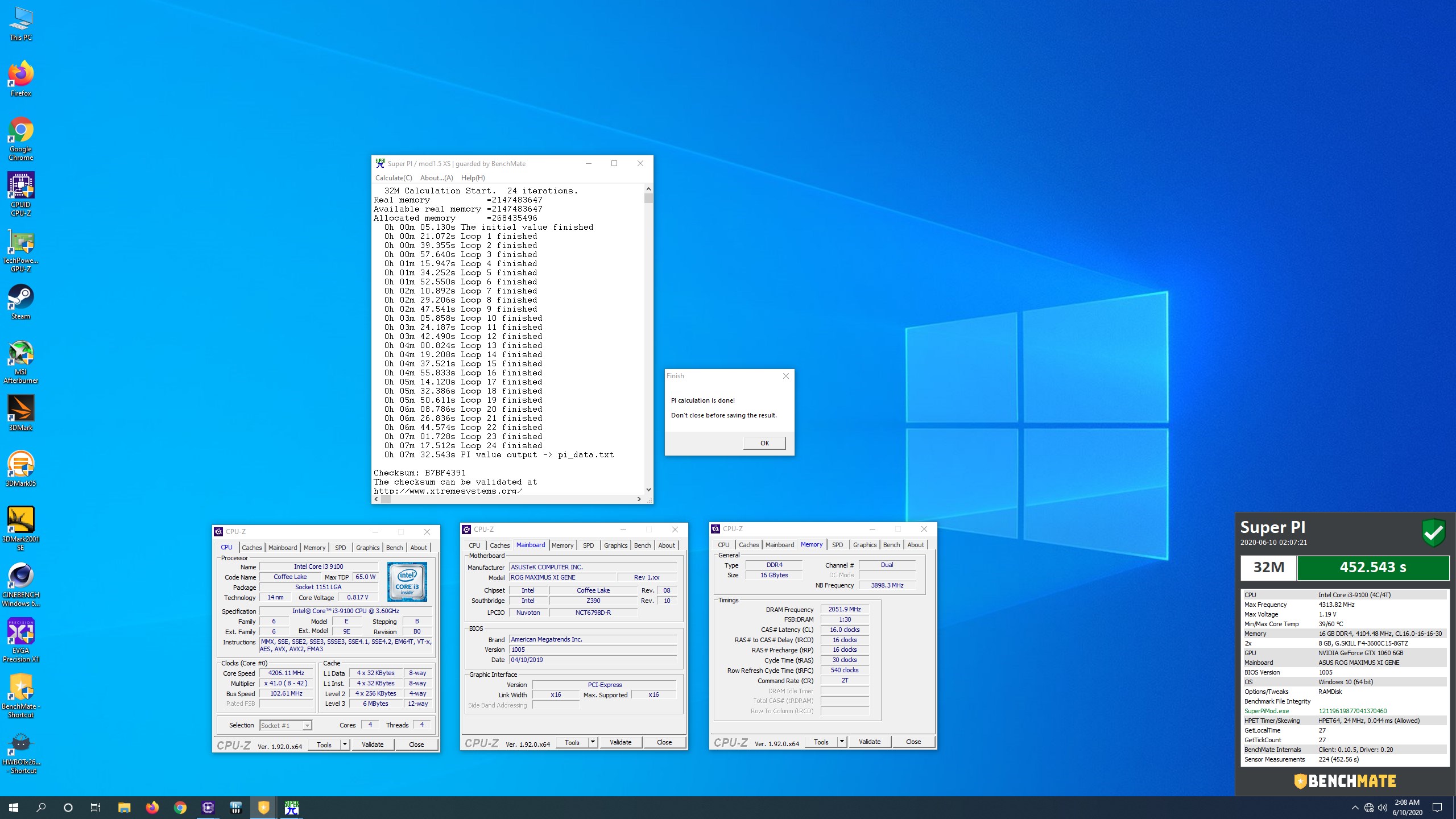The image size is (1456, 819).
Task: Click the Core Speed value 4206.11 MHz
Action: coord(286,673)
